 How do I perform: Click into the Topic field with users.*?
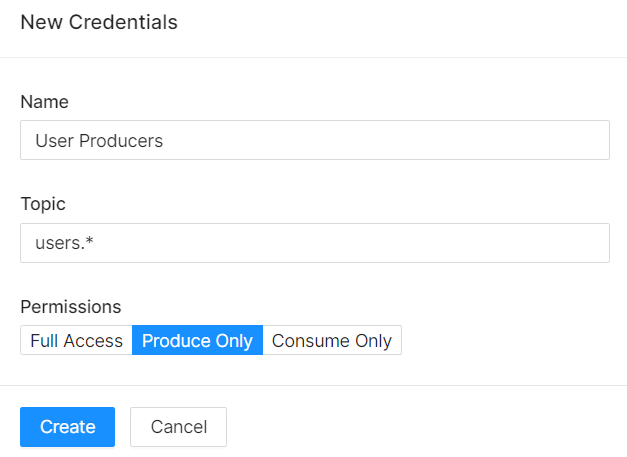tap(315, 243)
